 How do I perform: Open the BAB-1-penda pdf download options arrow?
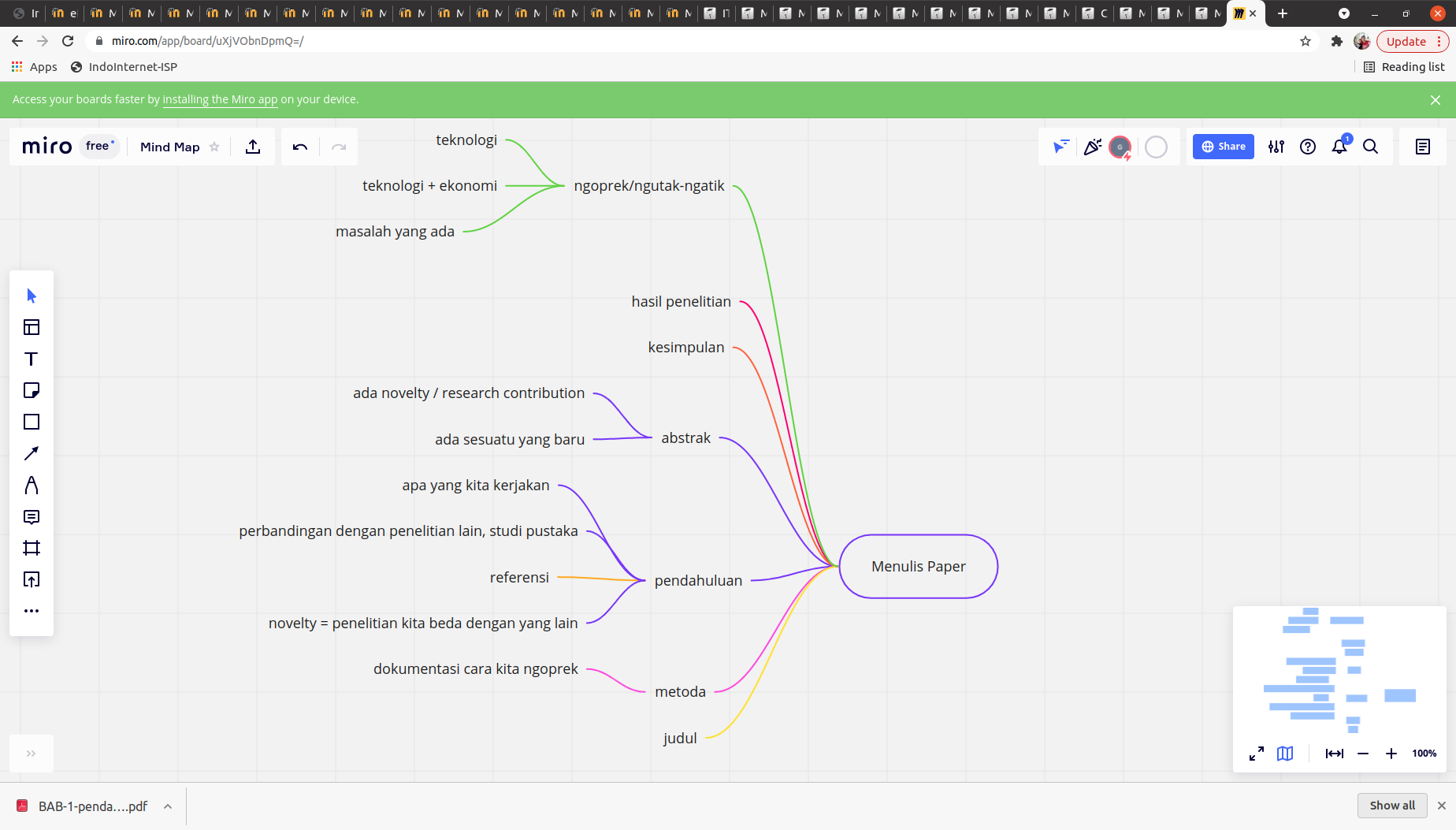point(168,806)
